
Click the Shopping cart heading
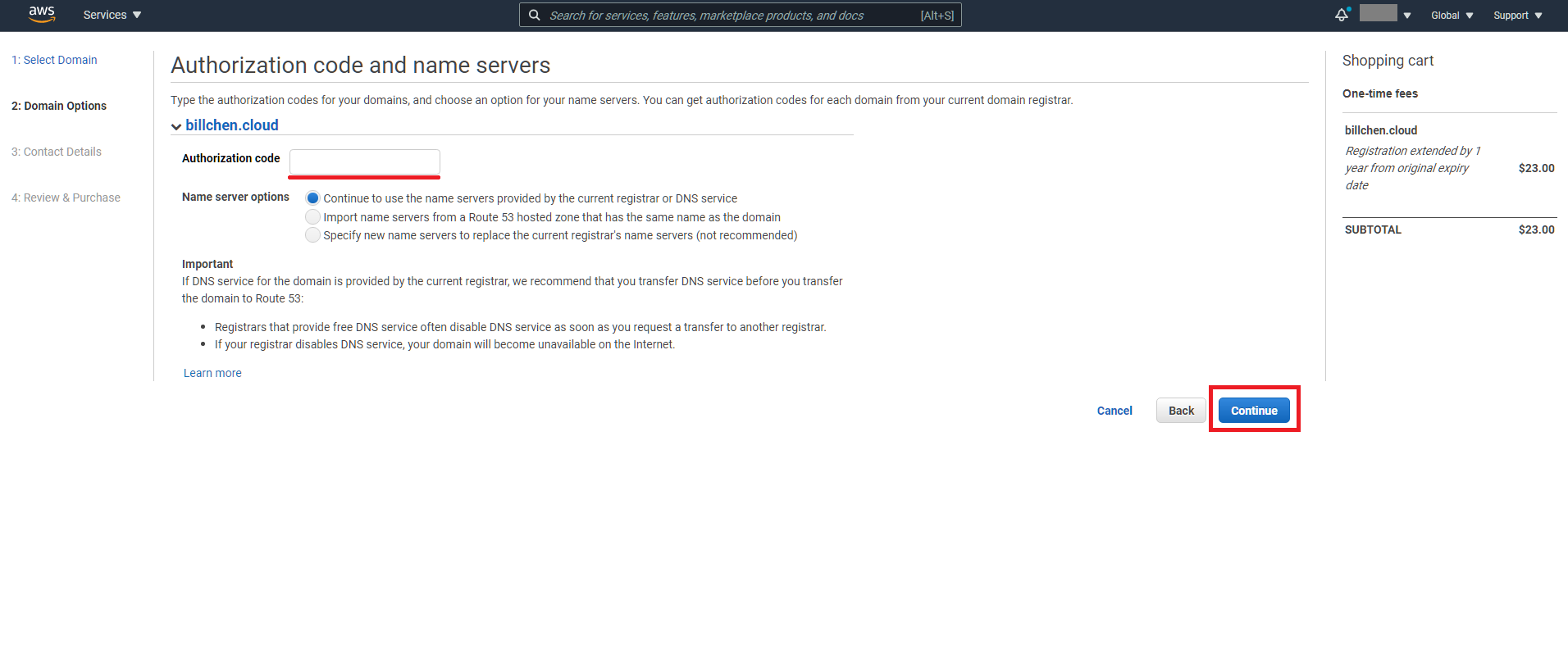[x=1388, y=61]
